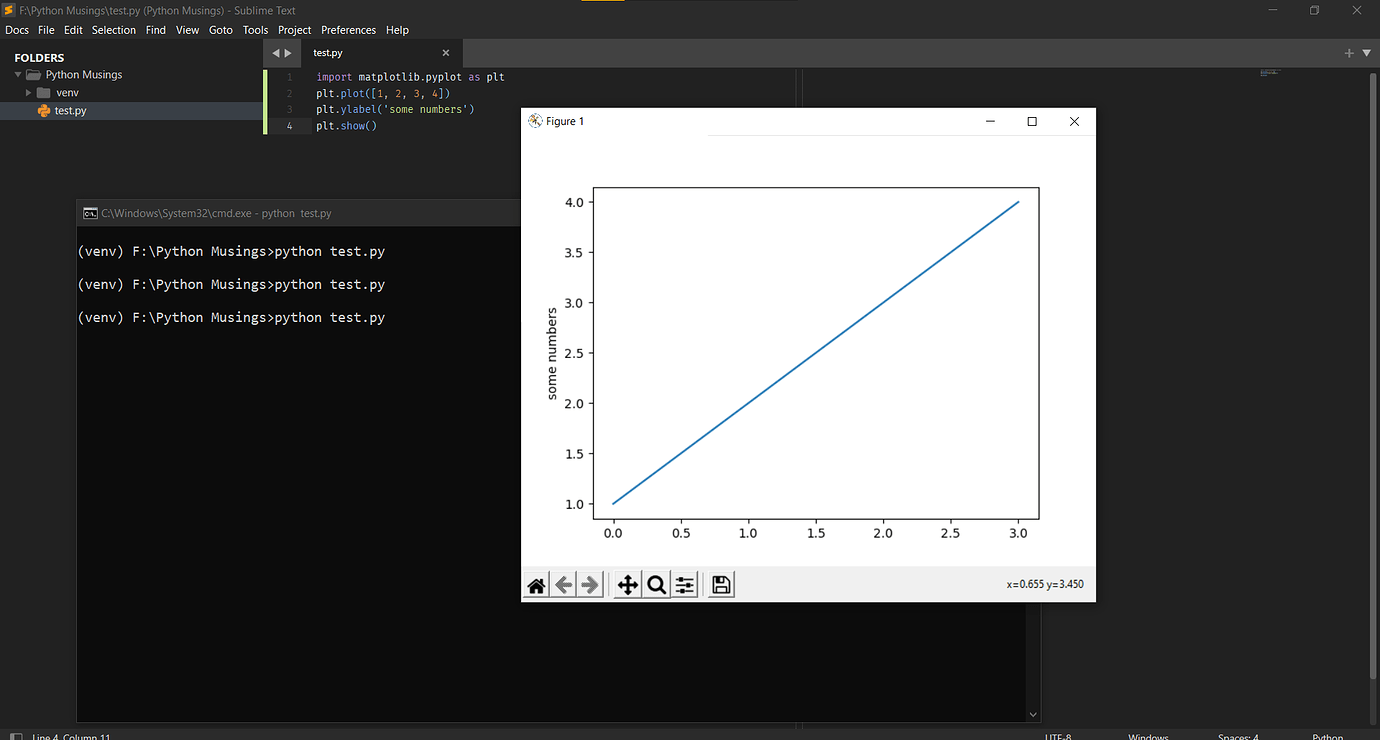Select test.py in the sidebar
The height and width of the screenshot is (740, 1380).
click(131, 111)
